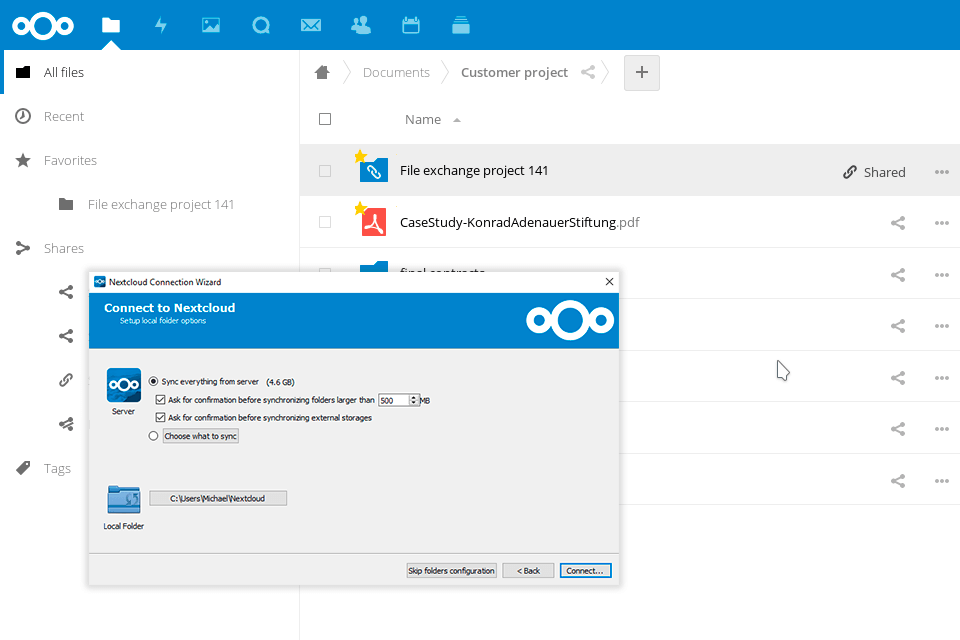Image resolution: width=960 pixels, height=640 pixels.
Task: Click the Name column sort arrow
Action: pos(457,120)
